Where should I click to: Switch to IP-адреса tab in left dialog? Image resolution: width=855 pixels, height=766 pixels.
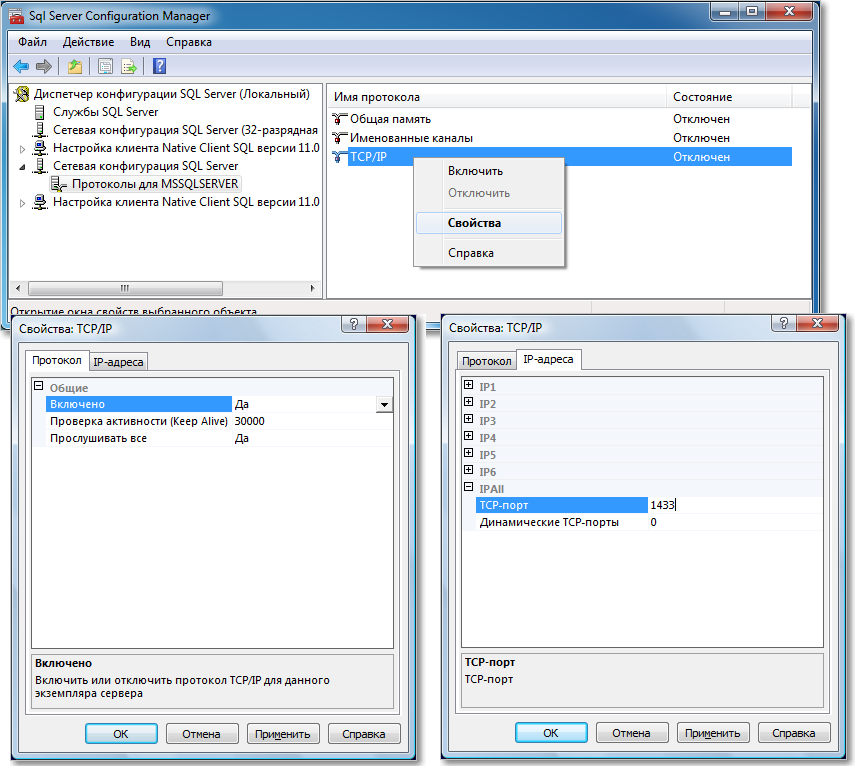point(118,362)
